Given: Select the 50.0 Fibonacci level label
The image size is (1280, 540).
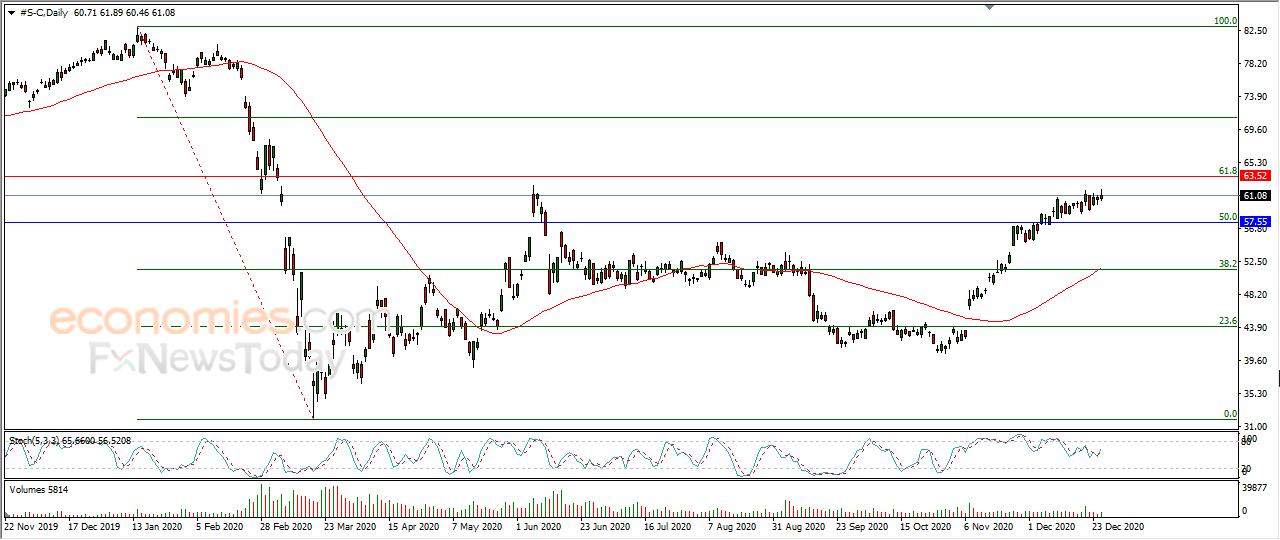Looking at the screenshot, I should pos(1228,216).
